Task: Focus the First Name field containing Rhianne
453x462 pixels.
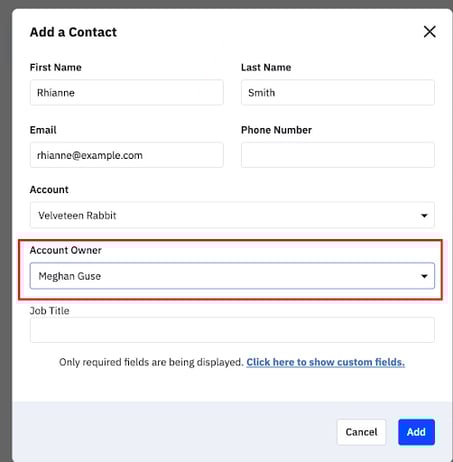Action: tap(127, 93)
